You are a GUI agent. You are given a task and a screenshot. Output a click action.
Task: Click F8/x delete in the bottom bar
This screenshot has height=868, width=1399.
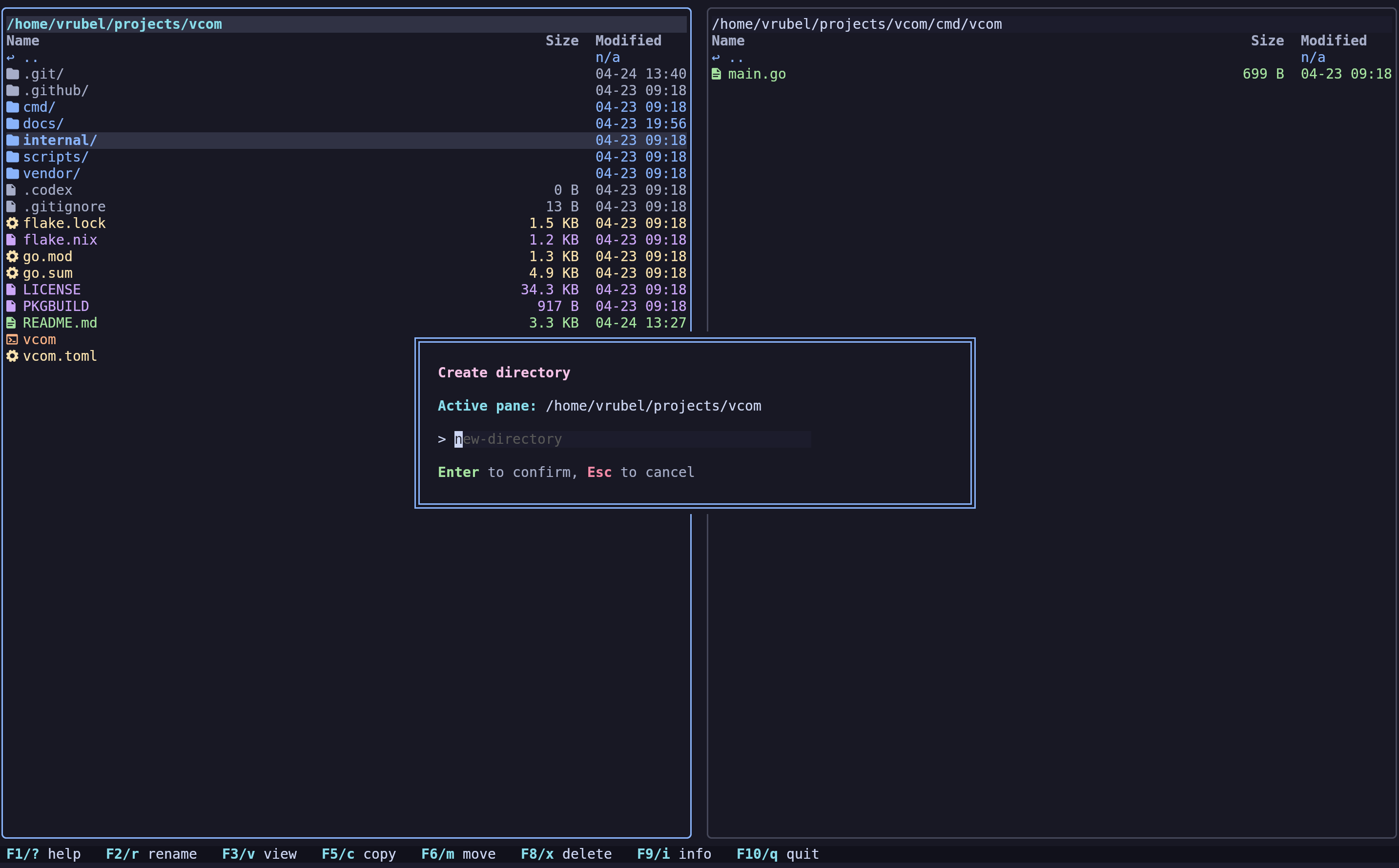pyautogui.click(x=566, y=854)
